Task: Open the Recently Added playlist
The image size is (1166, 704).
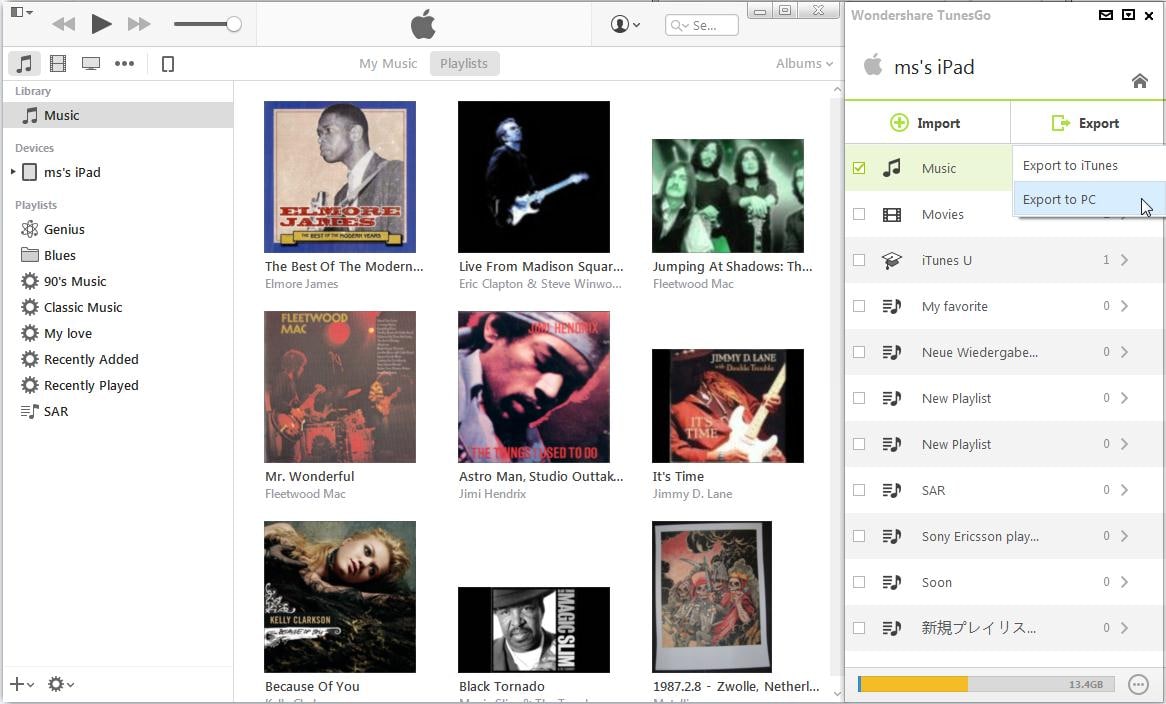Action: (x=91, y=359)
